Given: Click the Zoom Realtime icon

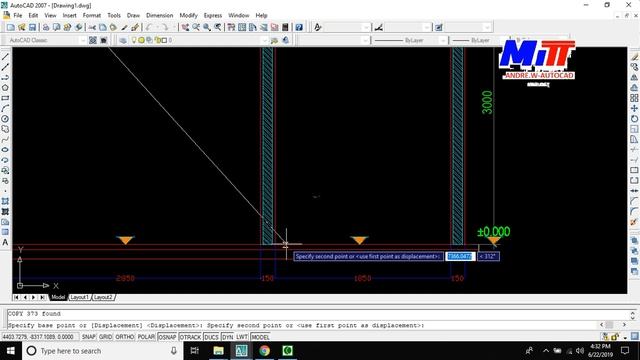Looking at the screenshot, I should click(196, 27).
